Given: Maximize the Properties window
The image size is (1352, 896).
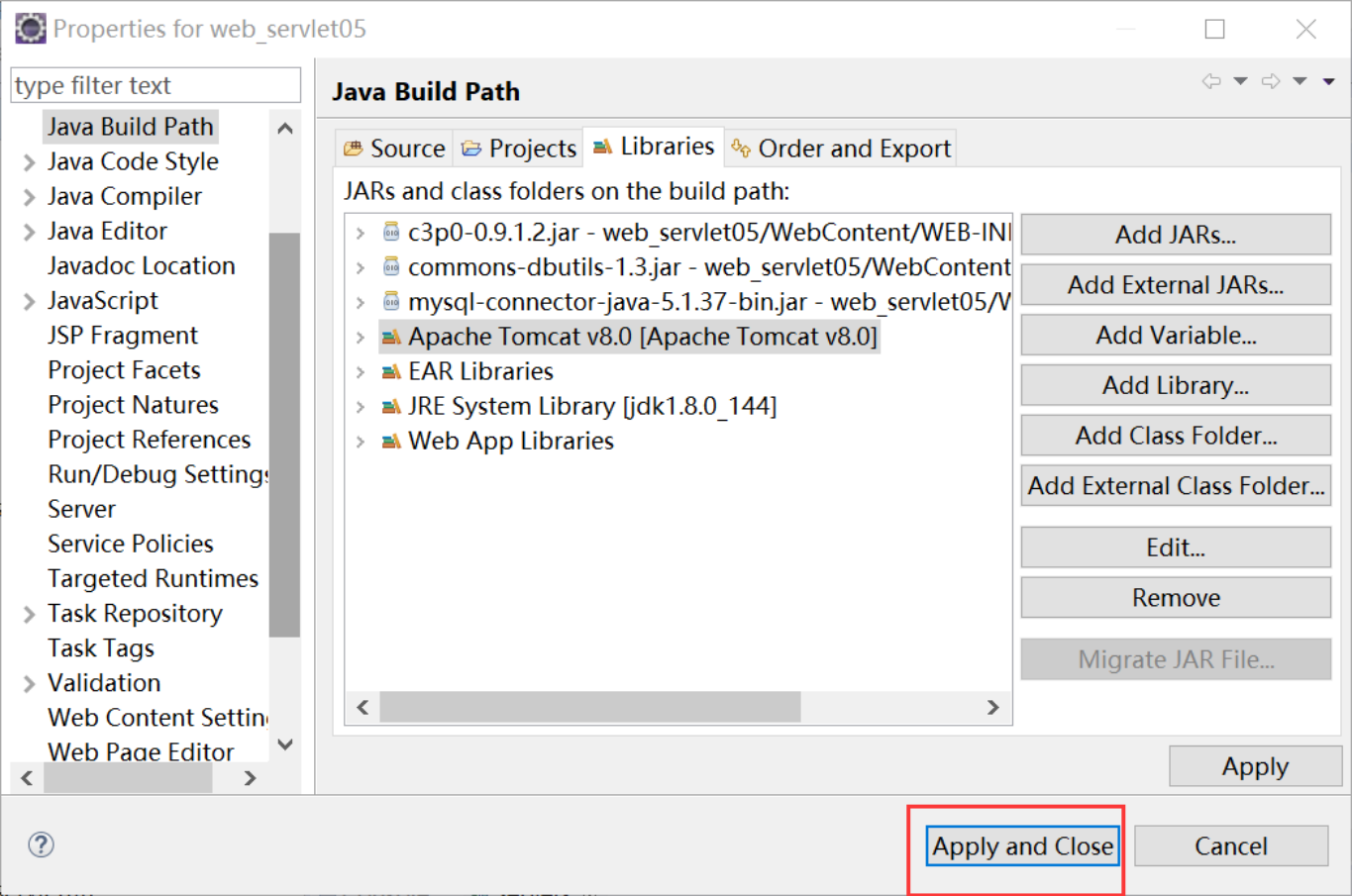Looking at the screenshot, I should click(x=1215, y=29).
